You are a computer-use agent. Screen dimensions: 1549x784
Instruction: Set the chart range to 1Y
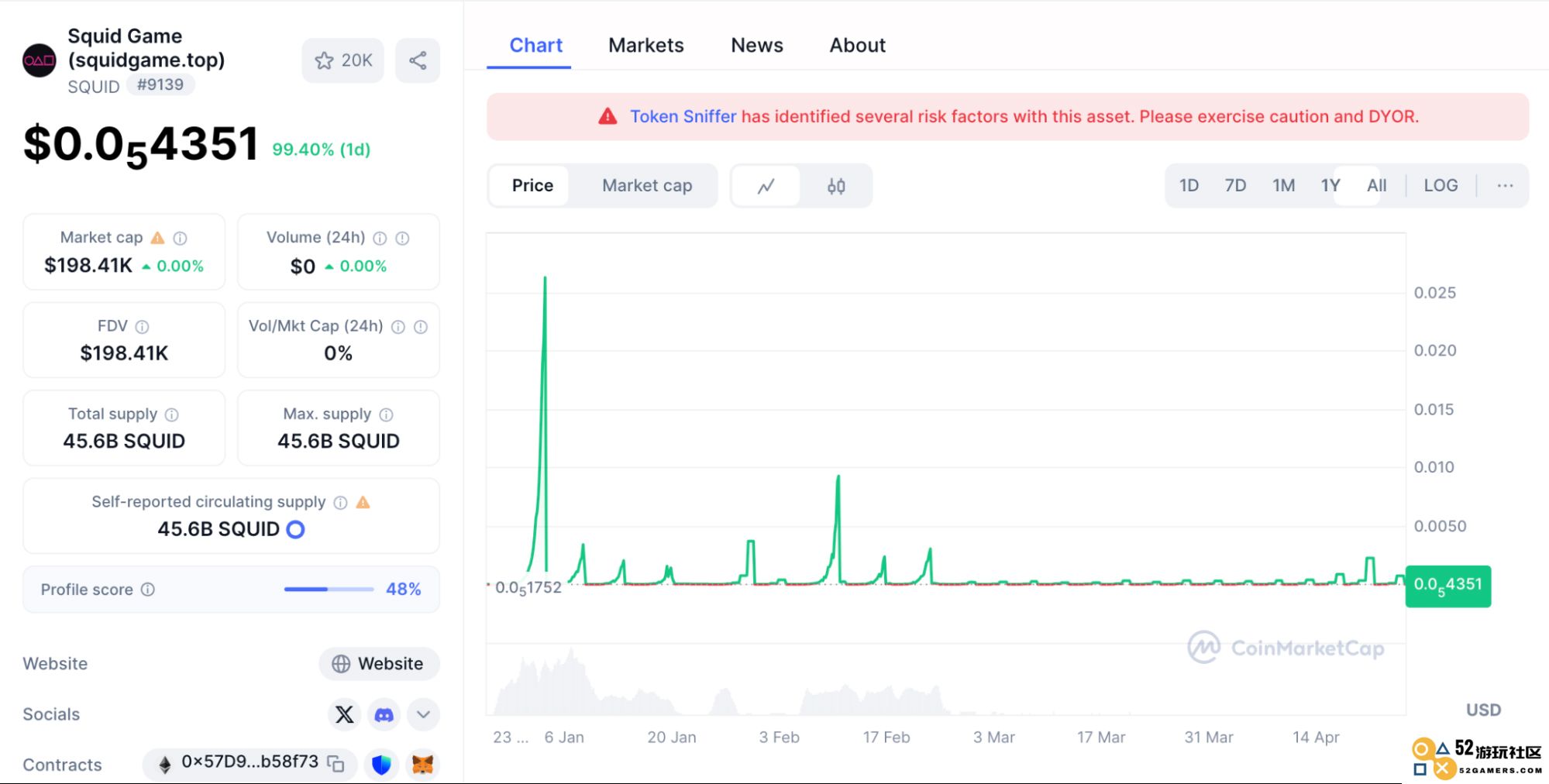pos(1330,186)
